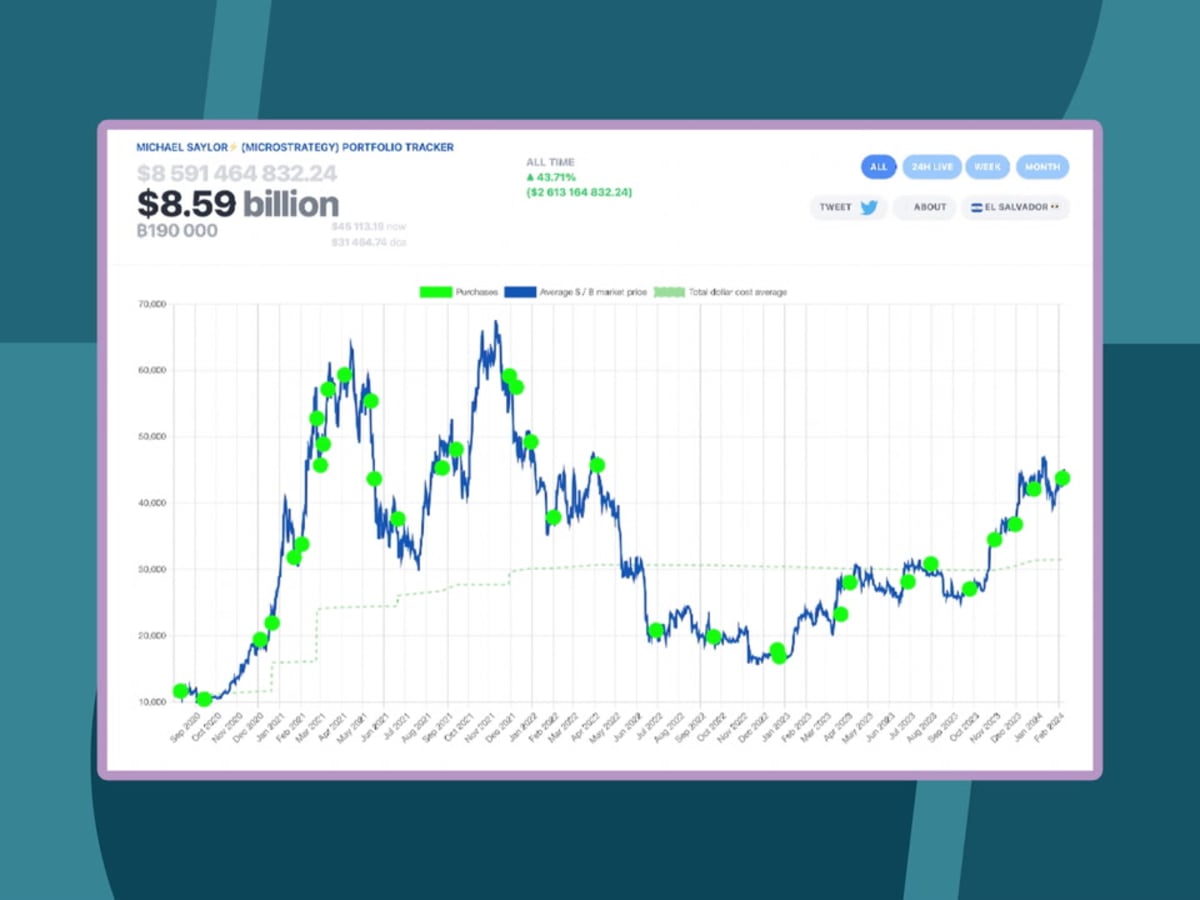Viewport: 1200px width, 900px height.
Task: Select the MONTH timeframe tab
Action: (1043, 167)
